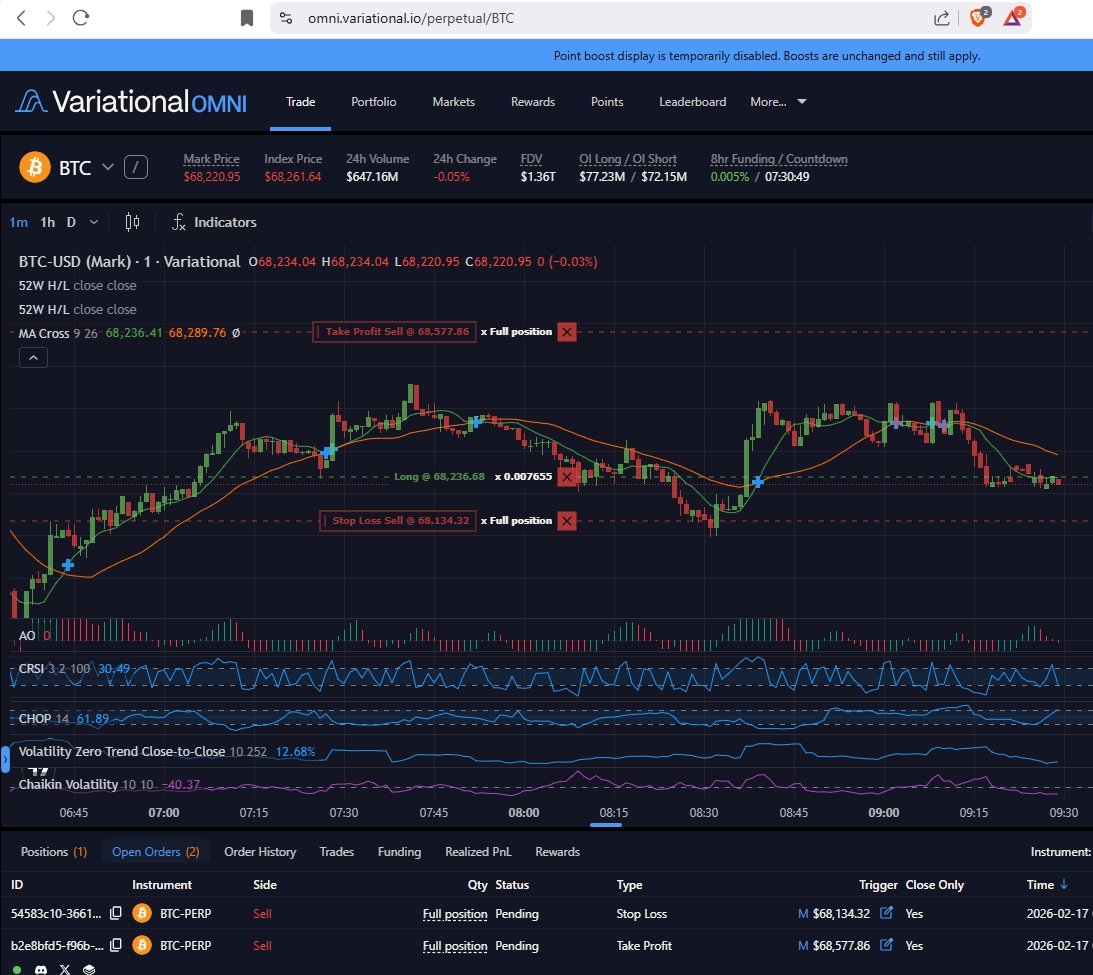Reload the page with the refresh icon
Viewport: 1093px width, 975px height.
(81, 18)
